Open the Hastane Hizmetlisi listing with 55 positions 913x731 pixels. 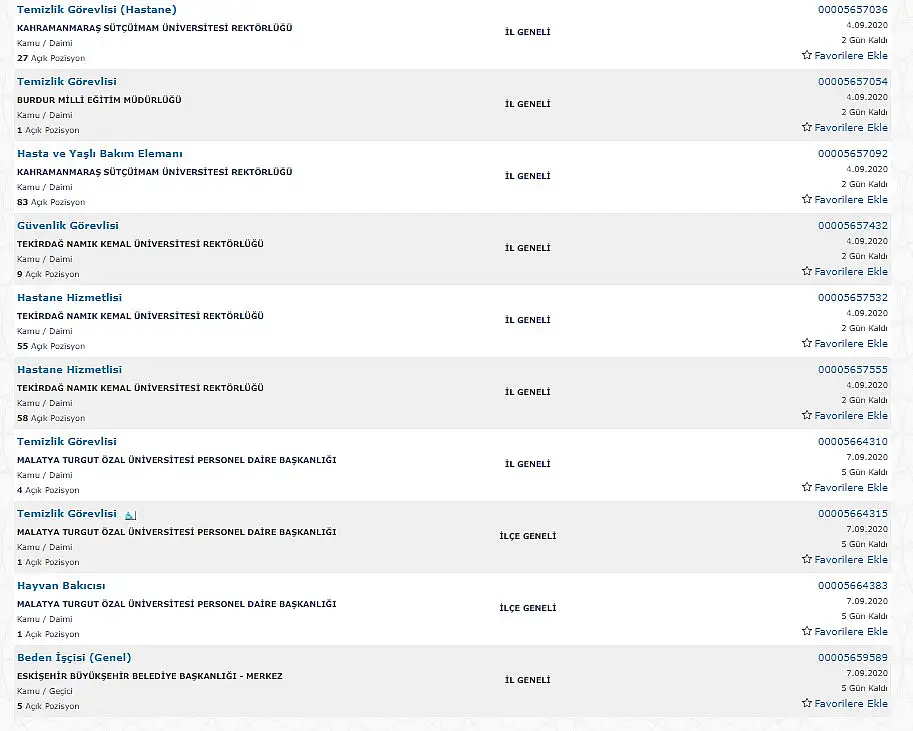69,298
